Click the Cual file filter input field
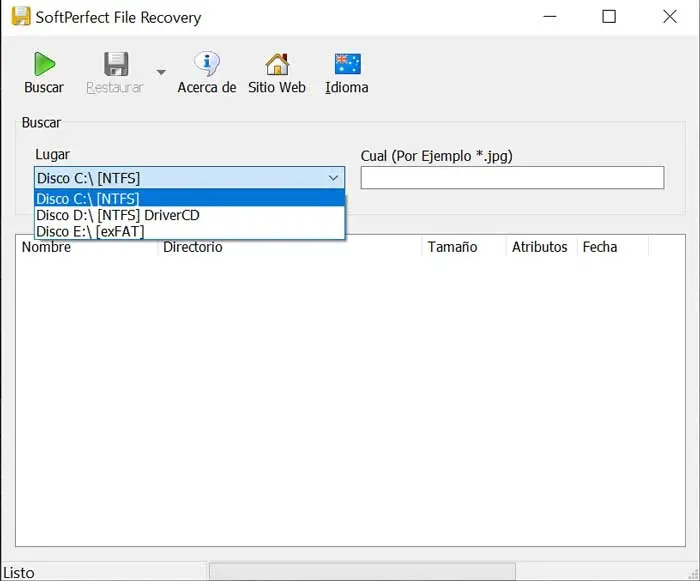Screen dimensions: 700x581 (x=512, y=178)
